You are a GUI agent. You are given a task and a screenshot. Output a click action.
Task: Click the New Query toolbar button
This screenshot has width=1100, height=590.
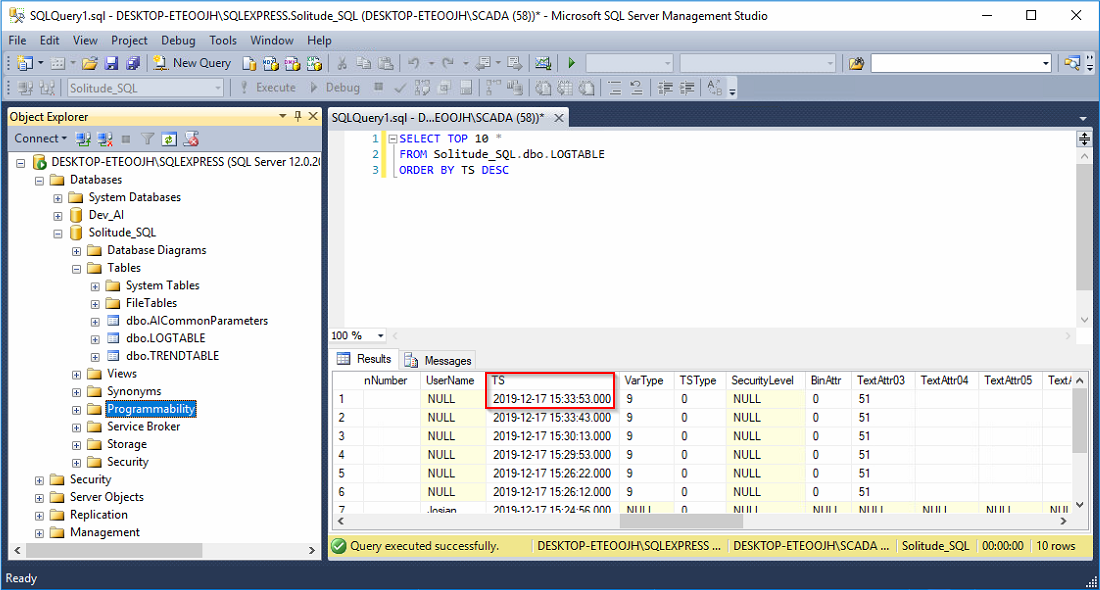pyautogui.click(x=192, y=63)
